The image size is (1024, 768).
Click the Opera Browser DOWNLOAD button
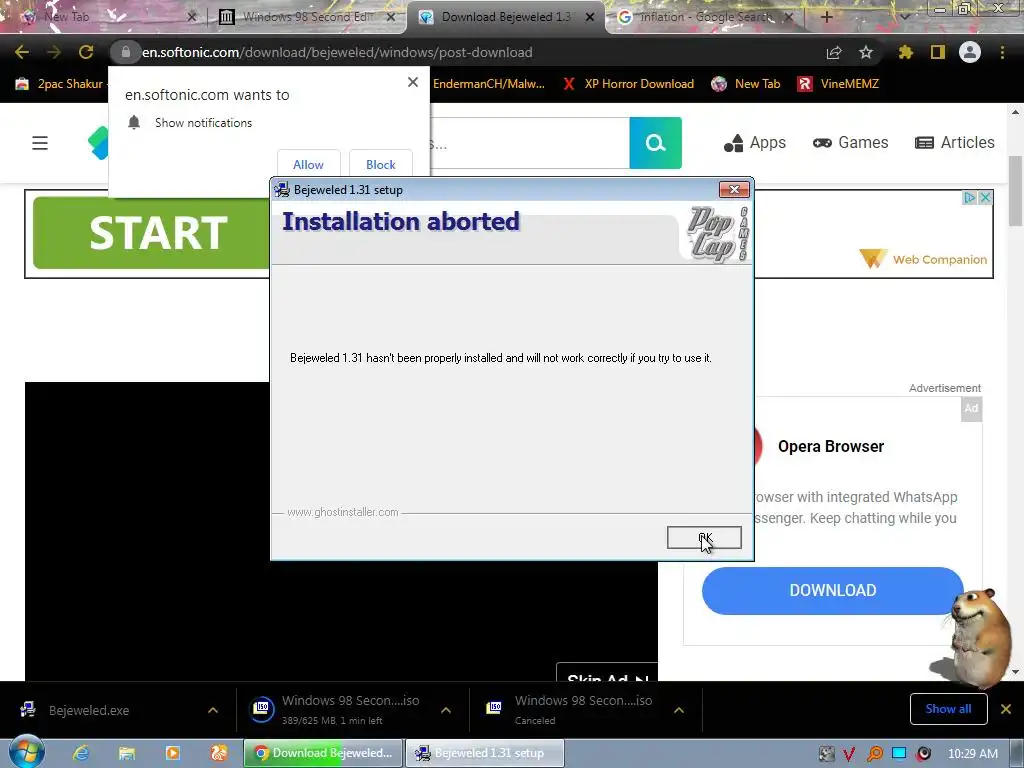coord(833,590)
